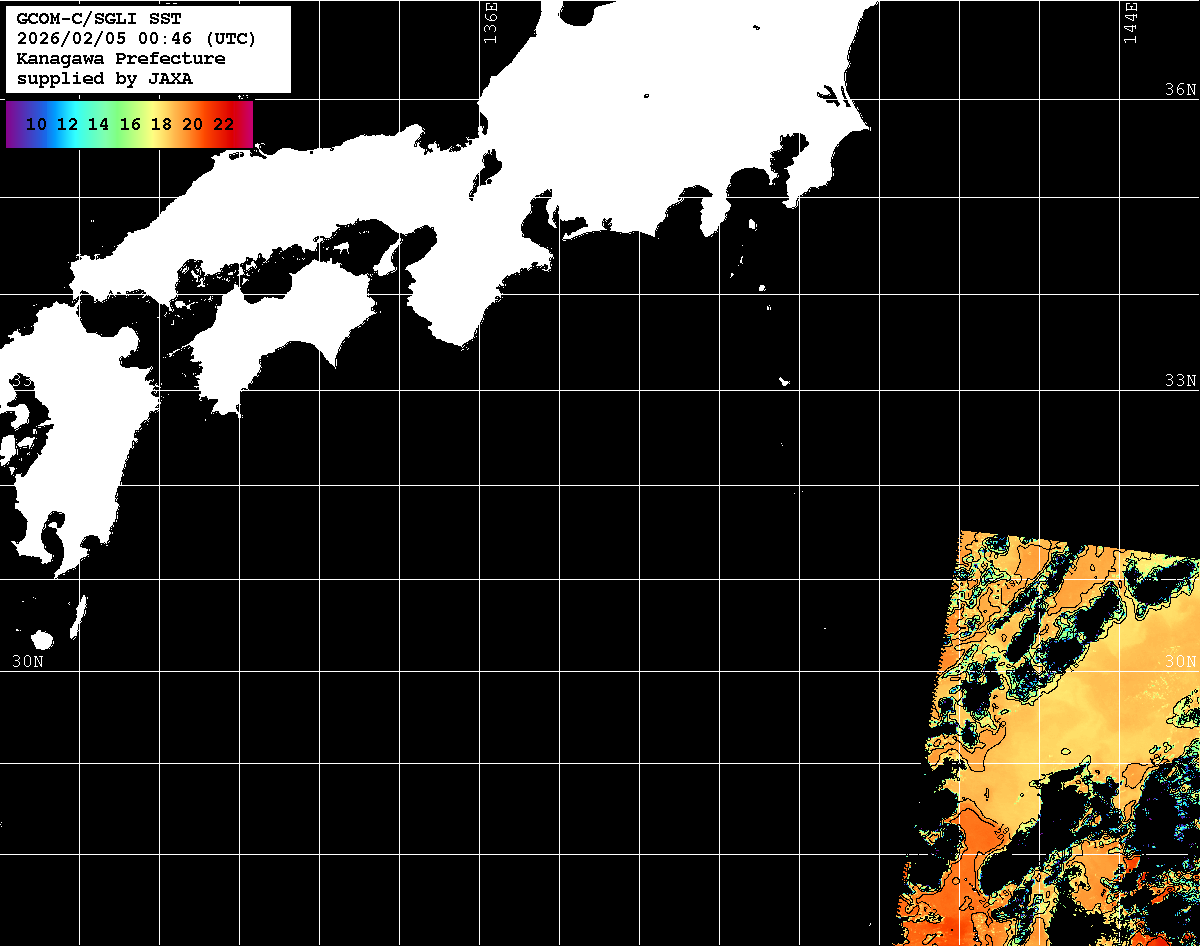Click Lake Kasumigaura near the 36N label
The image size is (1200, 946).
point(832,97)
